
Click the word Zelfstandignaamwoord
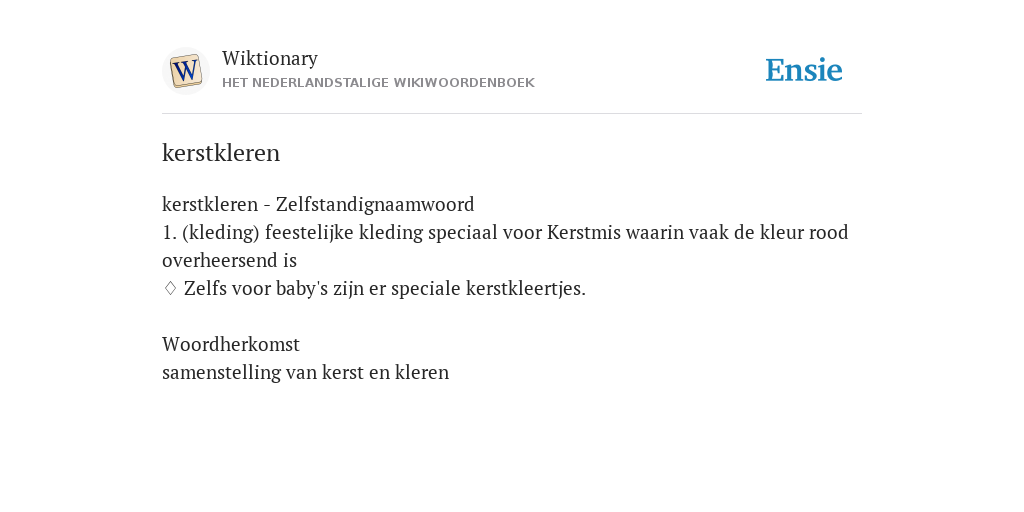coord(375,204)
